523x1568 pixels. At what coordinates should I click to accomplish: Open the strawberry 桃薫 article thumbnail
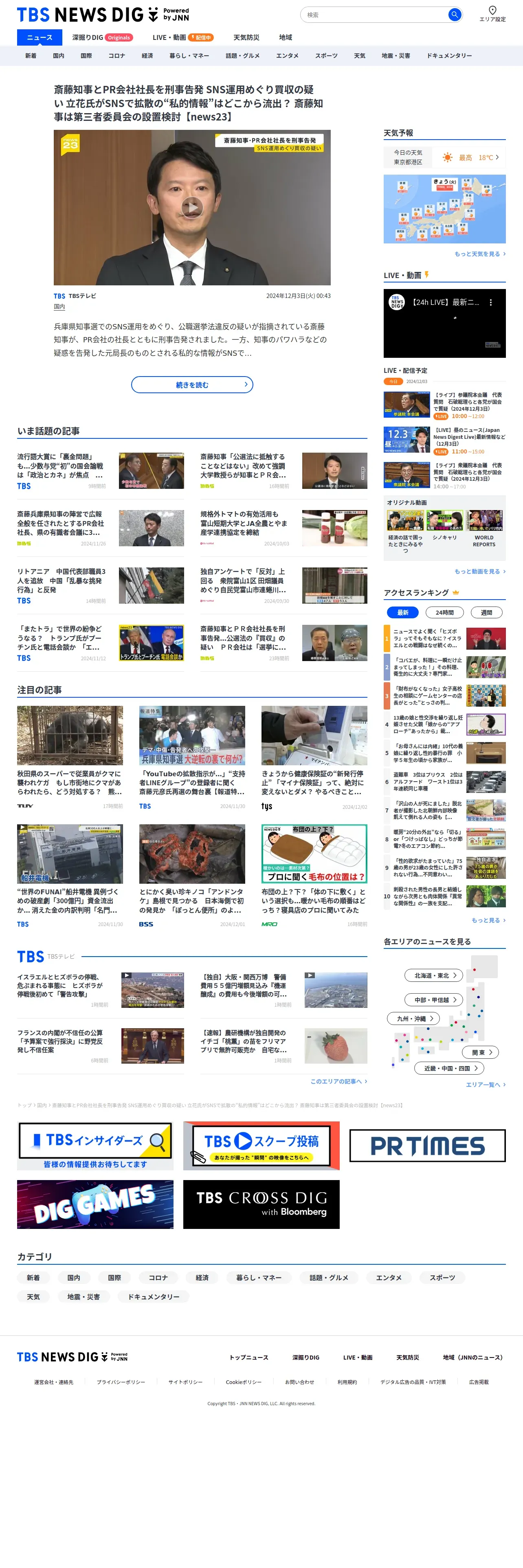coord(336,1046)
